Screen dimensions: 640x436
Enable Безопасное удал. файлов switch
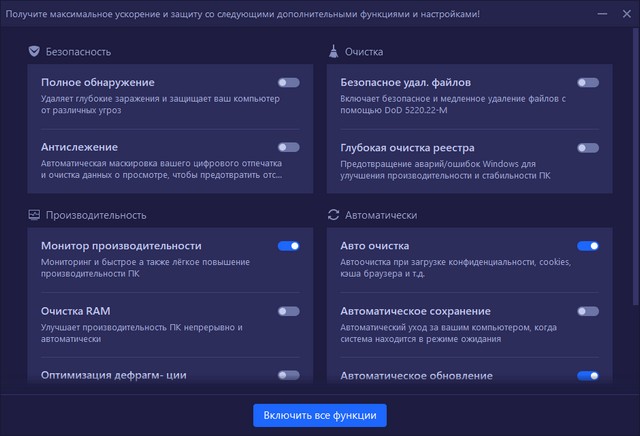pyautogui.click(x=588, y=82)
